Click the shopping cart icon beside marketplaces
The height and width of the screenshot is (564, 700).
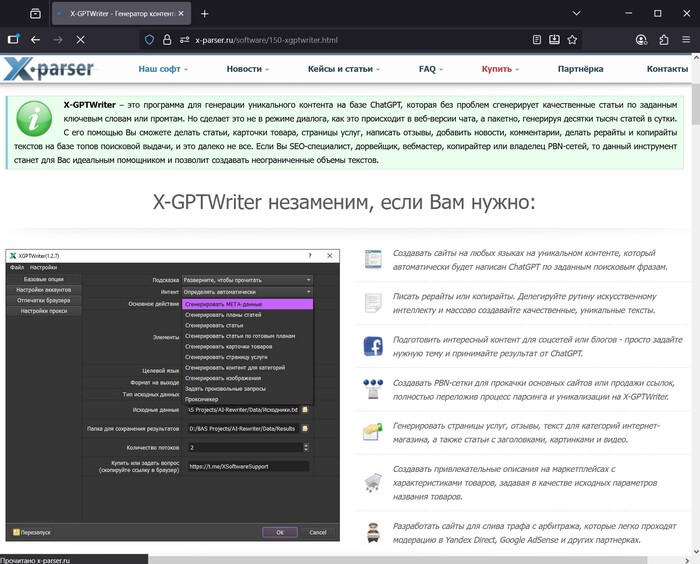[373, 482]
